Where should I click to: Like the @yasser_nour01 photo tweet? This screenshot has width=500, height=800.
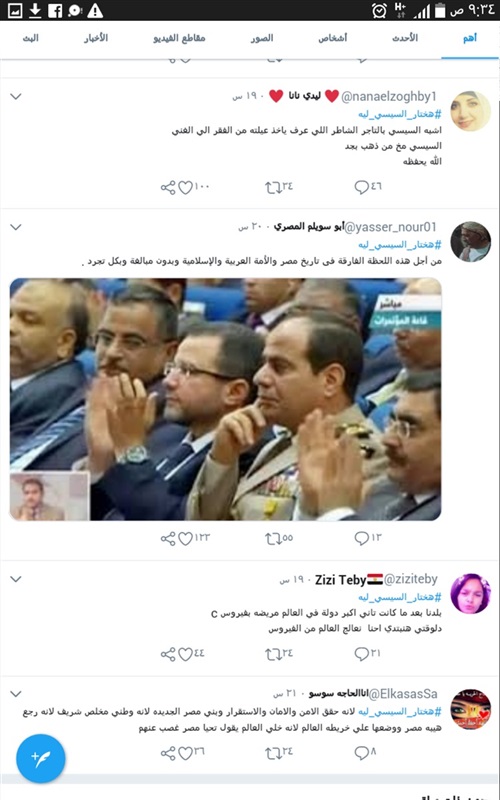pos(185,539)
